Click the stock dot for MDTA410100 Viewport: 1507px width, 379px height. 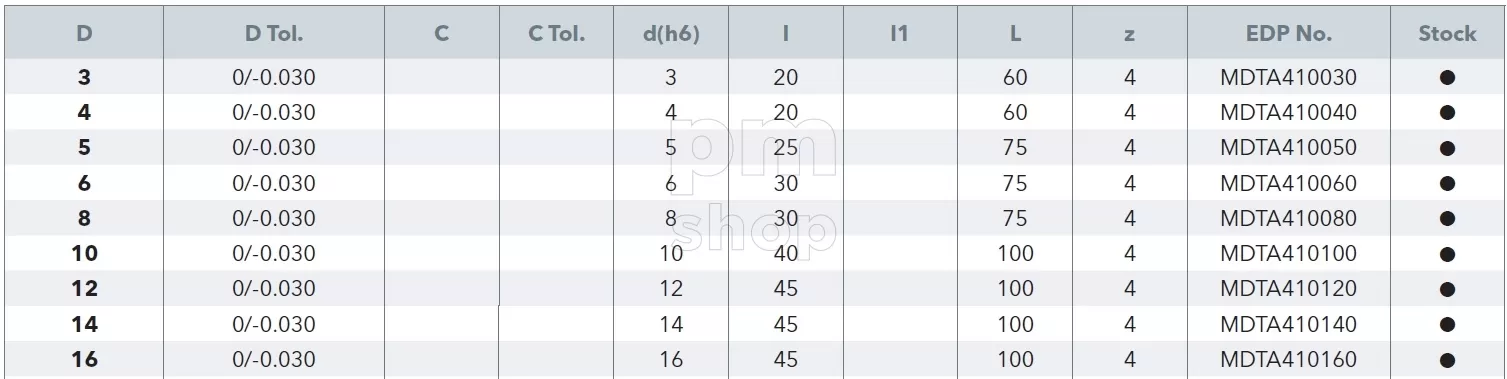1447,255
